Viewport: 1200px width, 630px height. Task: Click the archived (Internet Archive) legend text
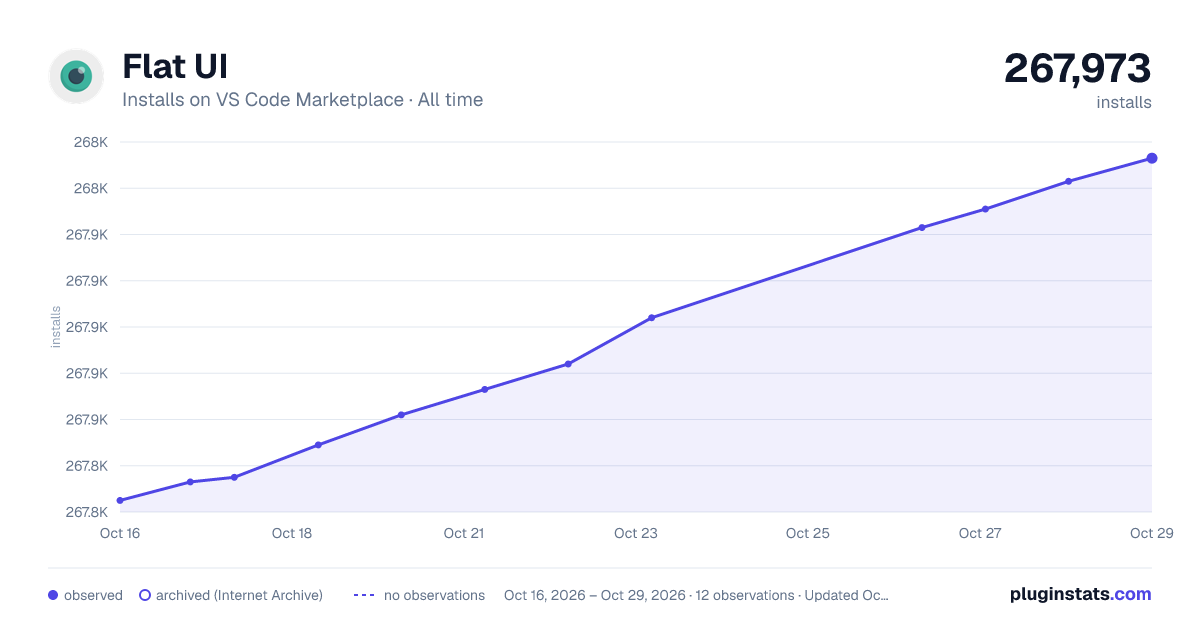coord(239,595)
